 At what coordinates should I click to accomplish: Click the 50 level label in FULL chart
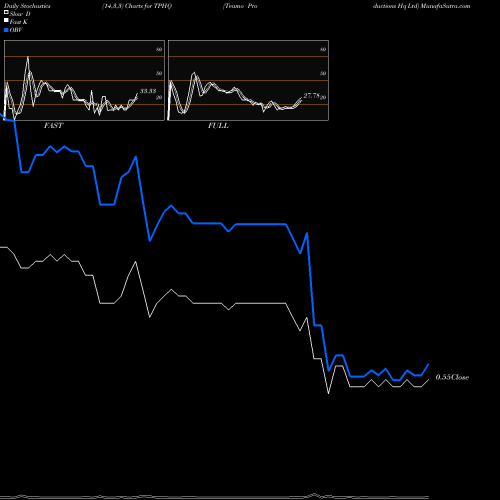[x=323, y=73]
